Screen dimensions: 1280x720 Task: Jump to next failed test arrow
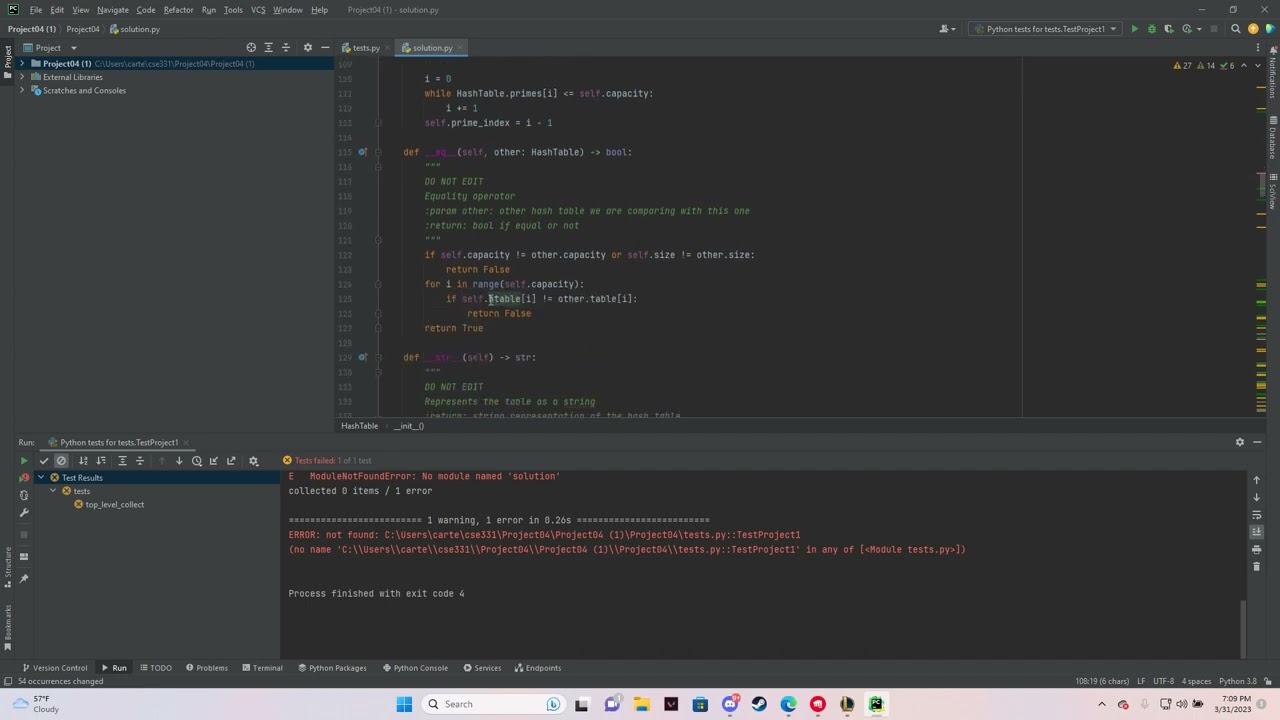(179, 461)
